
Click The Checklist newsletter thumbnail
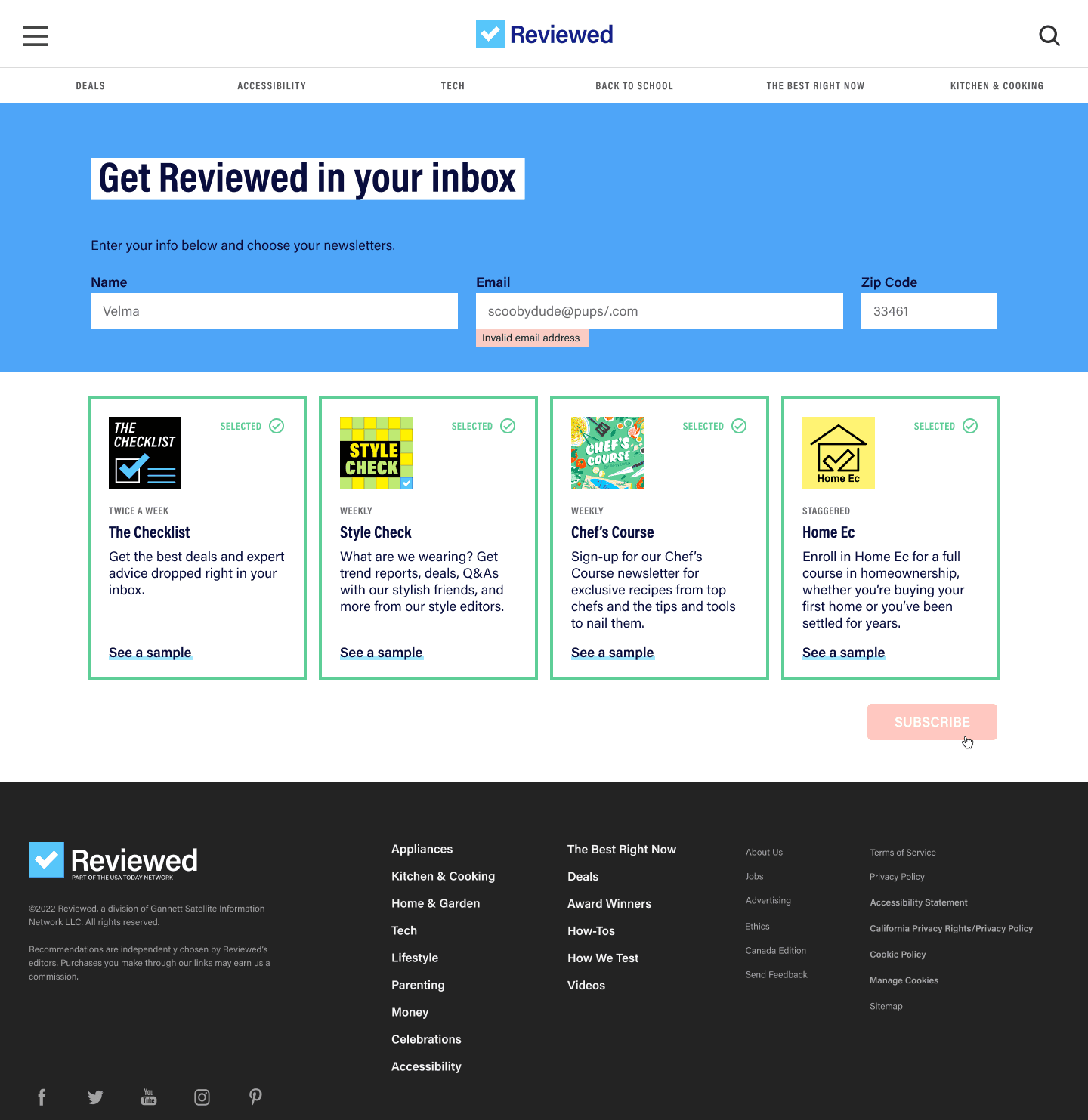[x=145, y=453]
